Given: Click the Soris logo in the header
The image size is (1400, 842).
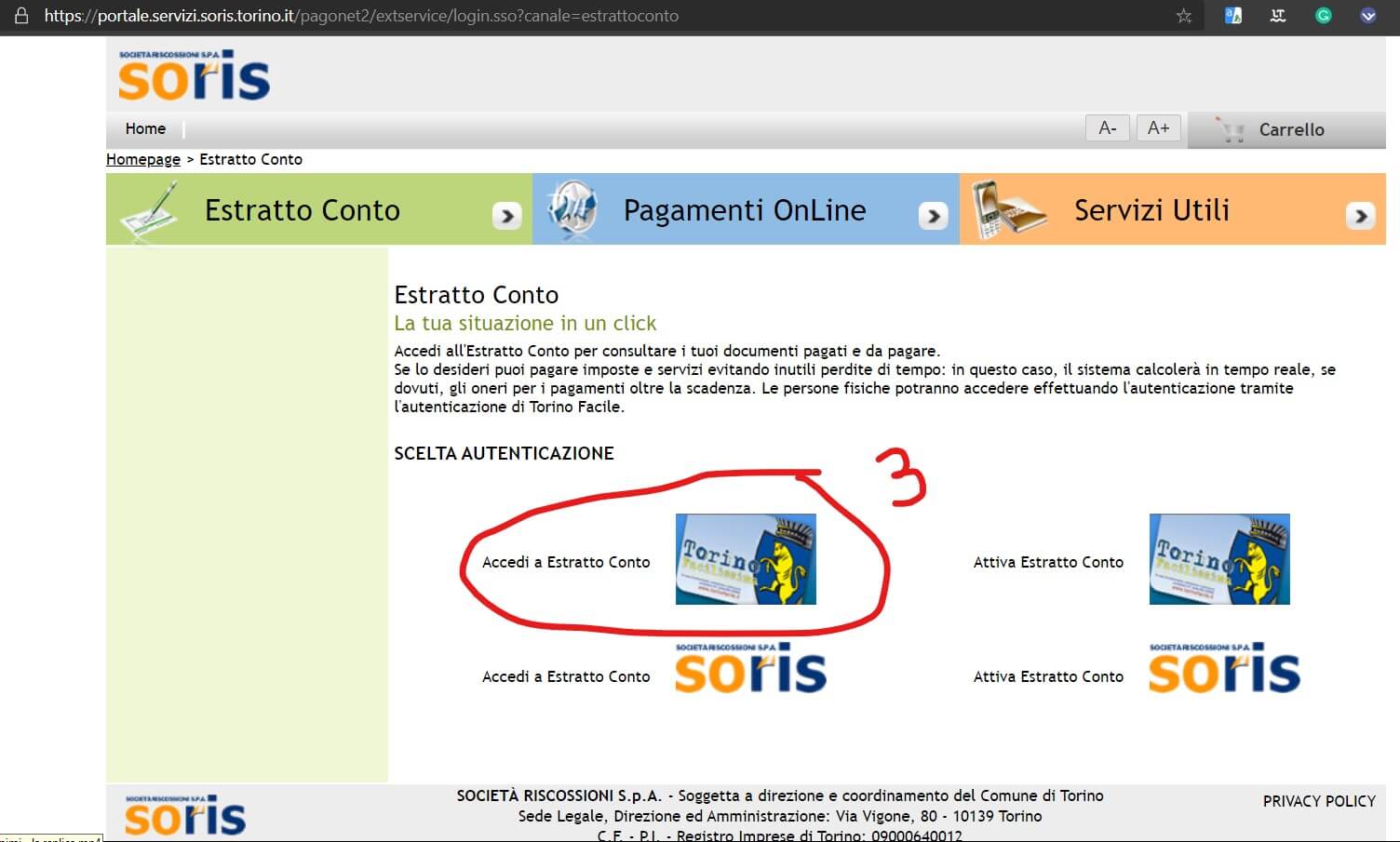Looking at the screenshot, I should coord(194,75).
